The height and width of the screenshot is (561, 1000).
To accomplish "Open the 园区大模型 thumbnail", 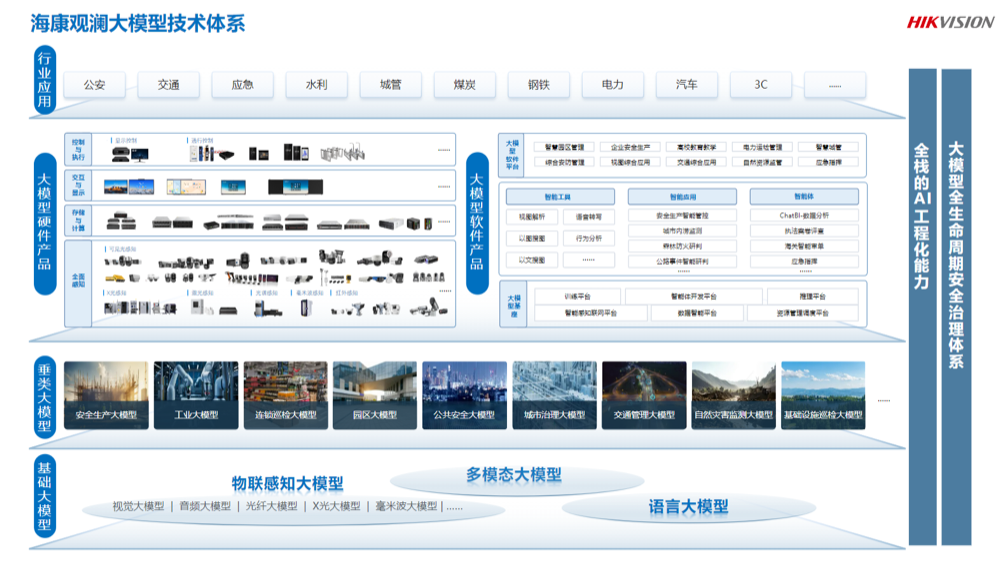I will tap(375, 395).
